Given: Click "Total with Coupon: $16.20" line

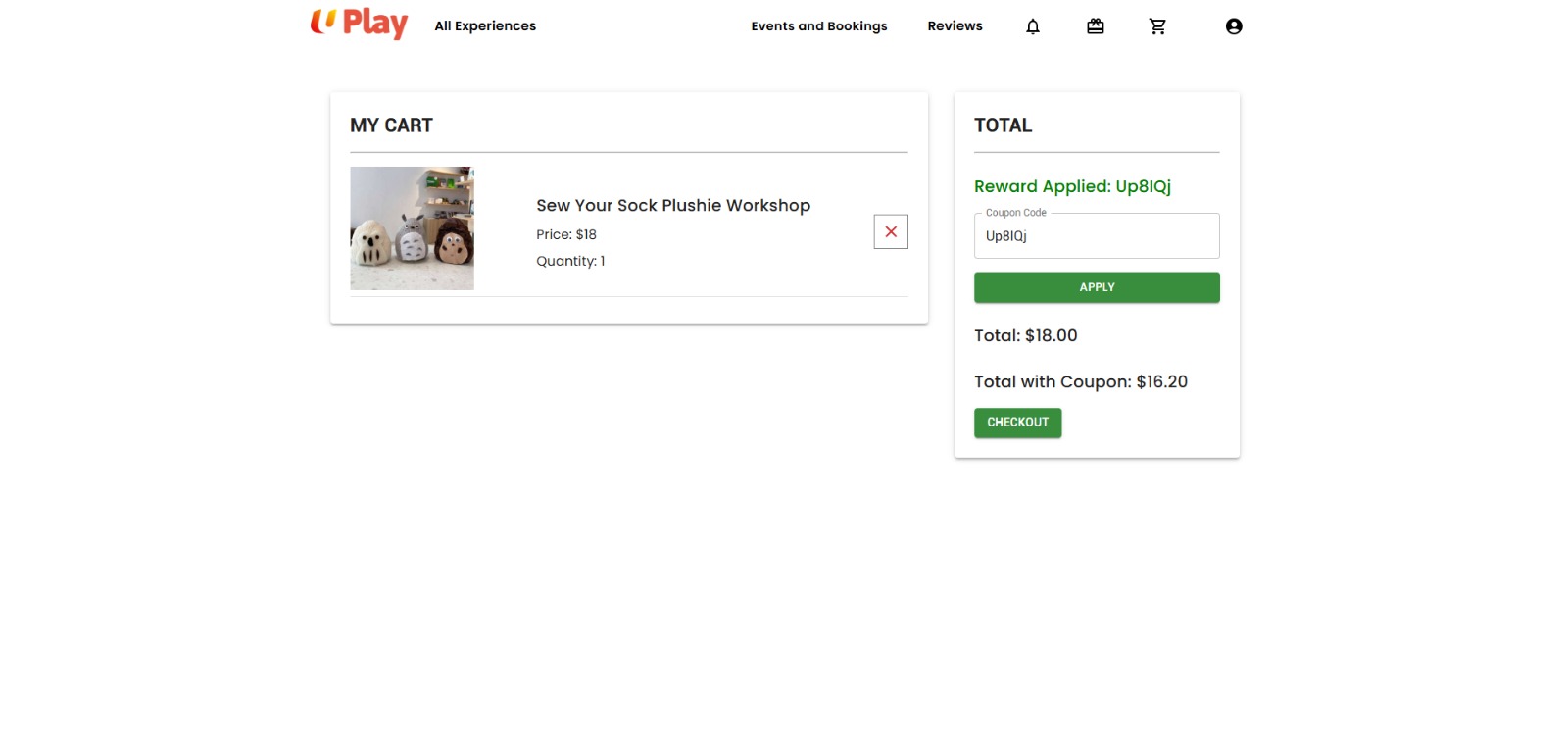Looking at the screenshot, I should (1081, 382).
